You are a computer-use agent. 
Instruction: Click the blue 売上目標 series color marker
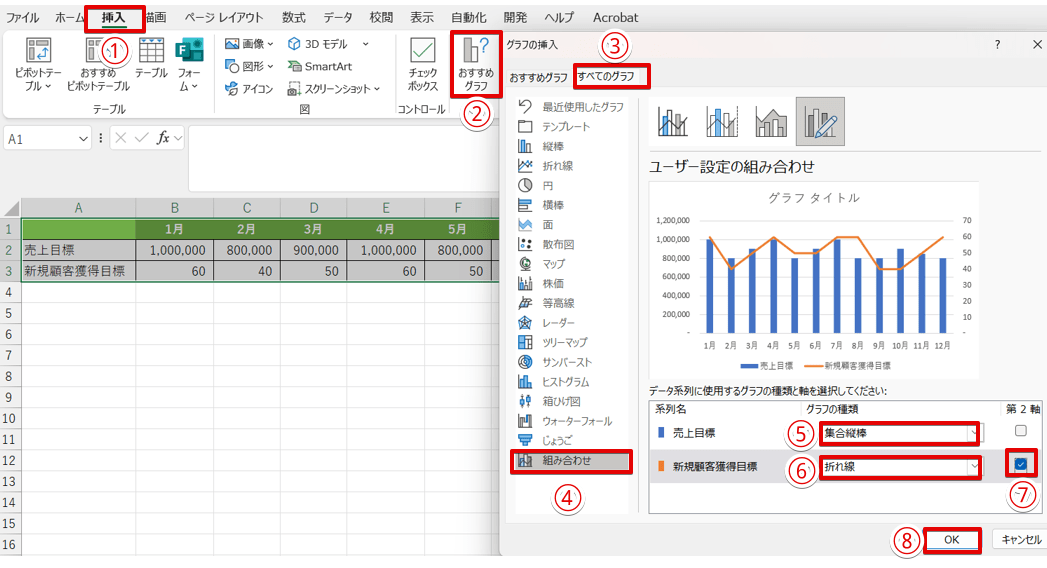pyautogui.click(x=660, y=433)
